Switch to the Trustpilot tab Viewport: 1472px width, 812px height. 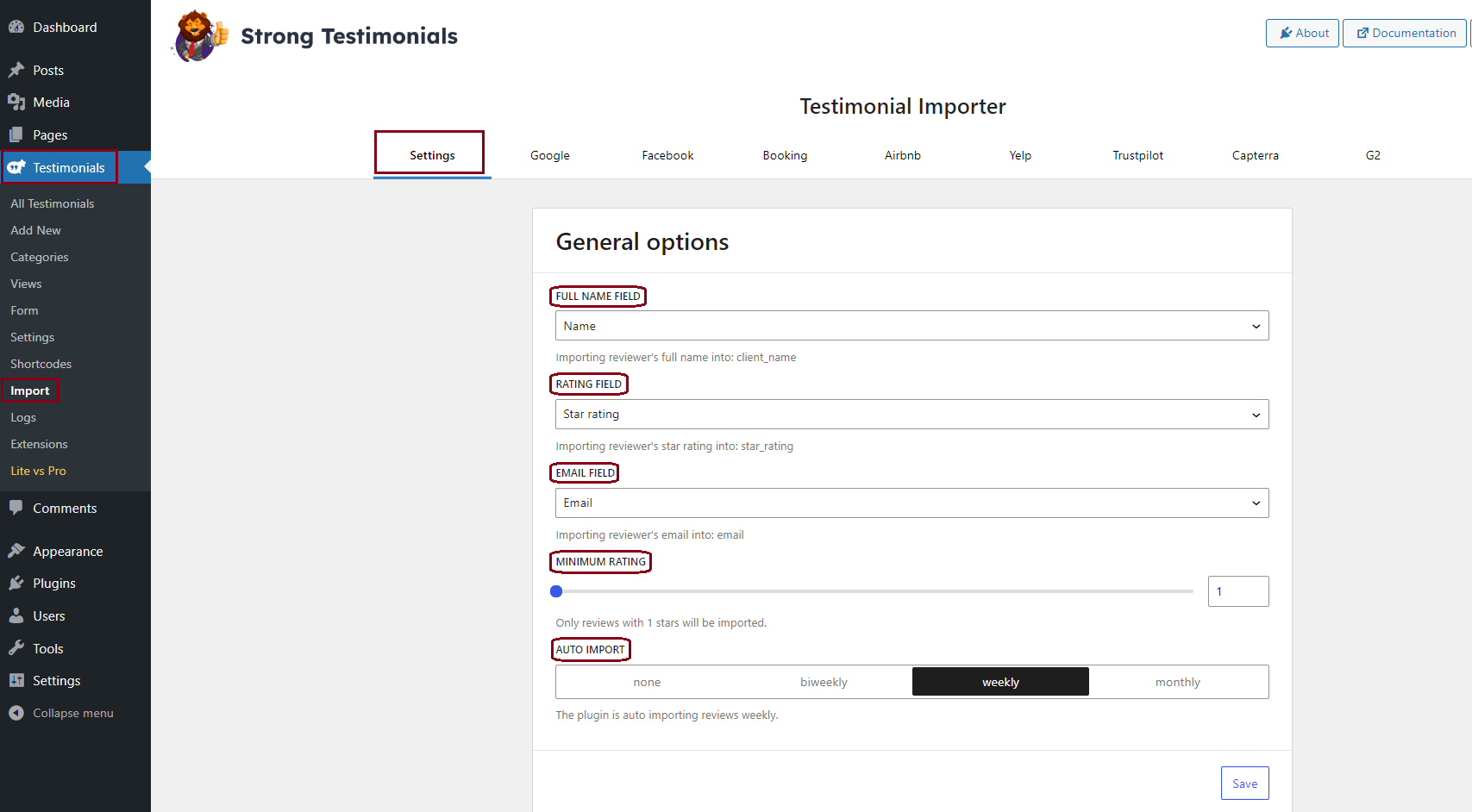1138,155
